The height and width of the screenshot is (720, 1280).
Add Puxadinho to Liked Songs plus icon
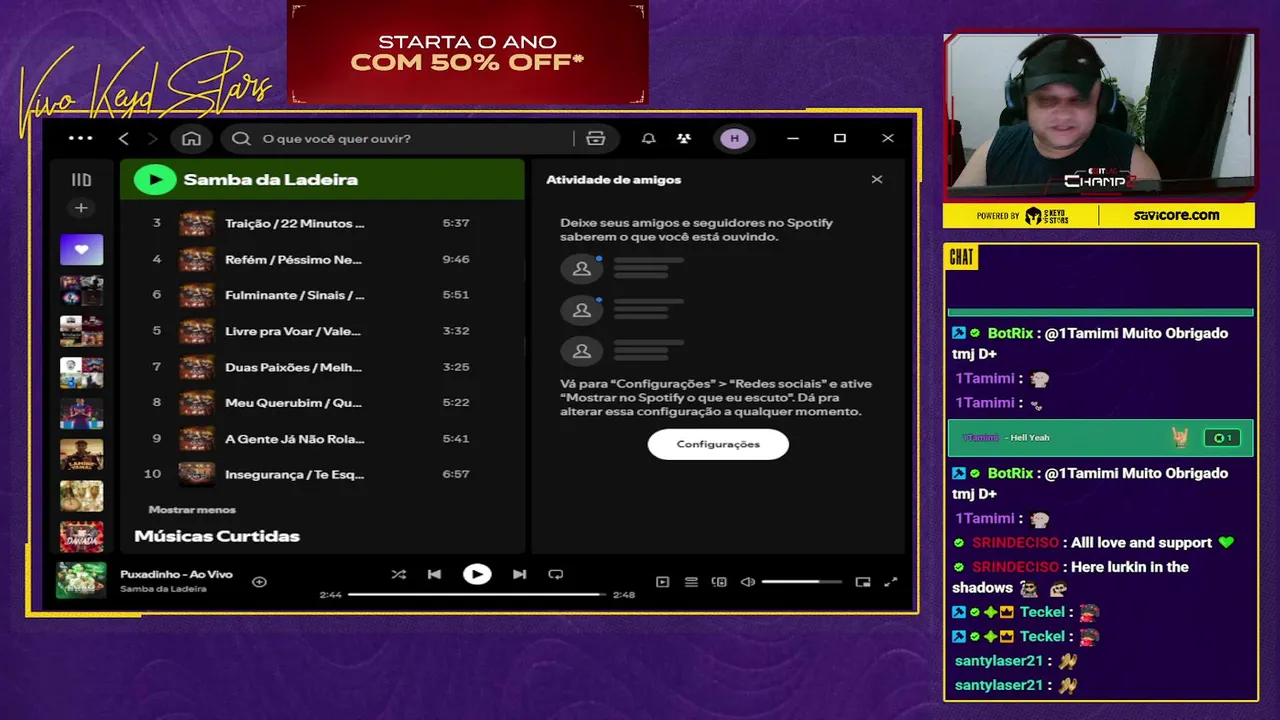[x=259, y=581]
